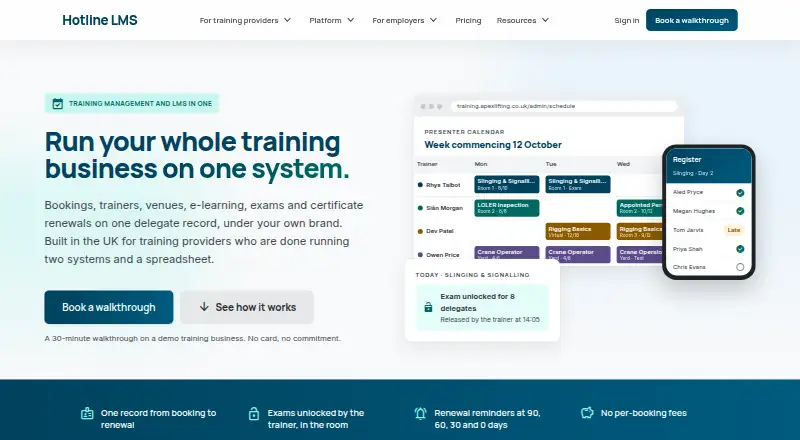Viewport: 800px width, 440px height.
Task: Mark Chris Evans as present
Action: [740, 267]
